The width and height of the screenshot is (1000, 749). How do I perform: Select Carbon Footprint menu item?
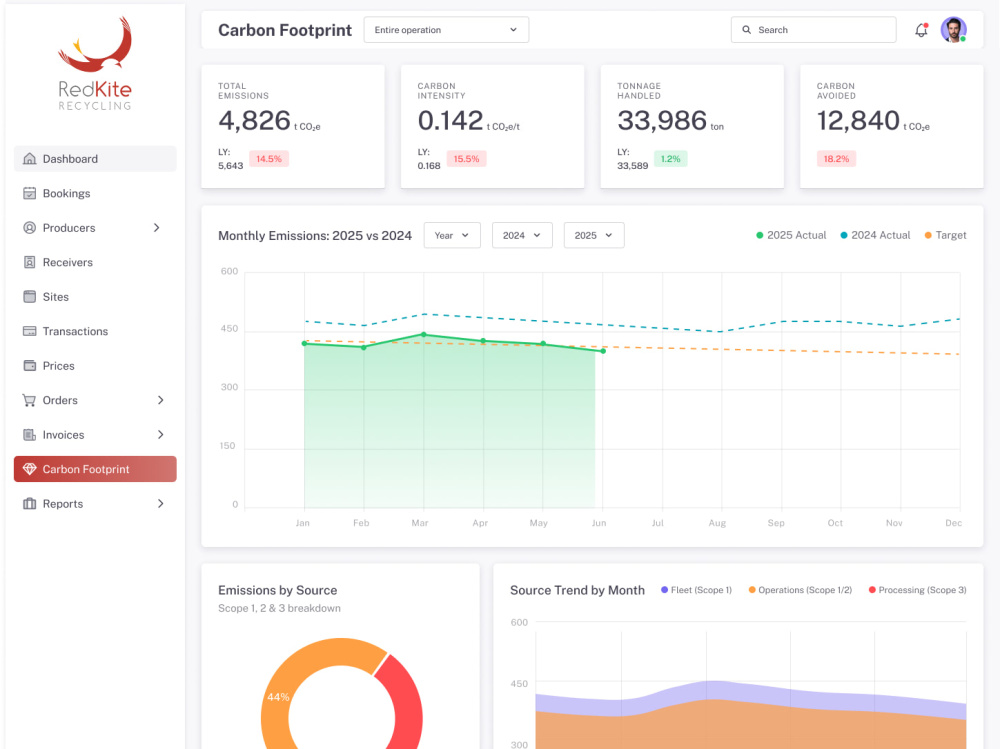click(x=95, y=469)
